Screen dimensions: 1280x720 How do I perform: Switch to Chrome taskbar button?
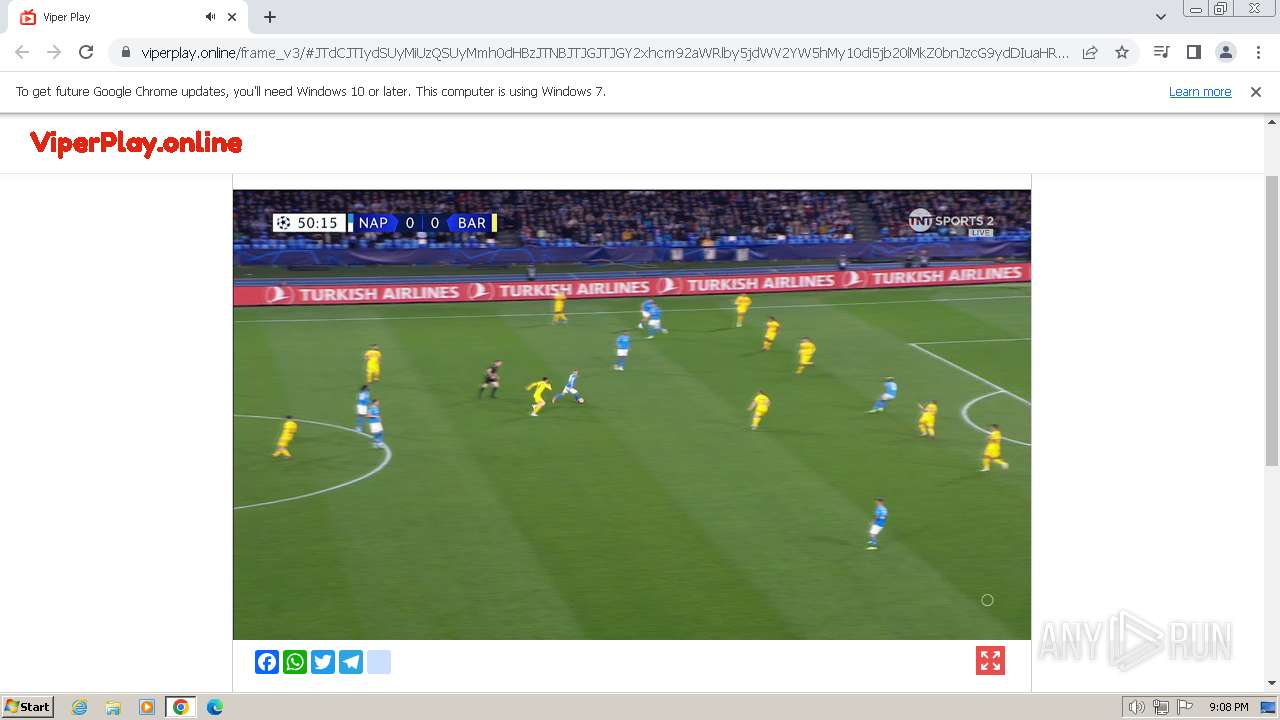[181, 707]
